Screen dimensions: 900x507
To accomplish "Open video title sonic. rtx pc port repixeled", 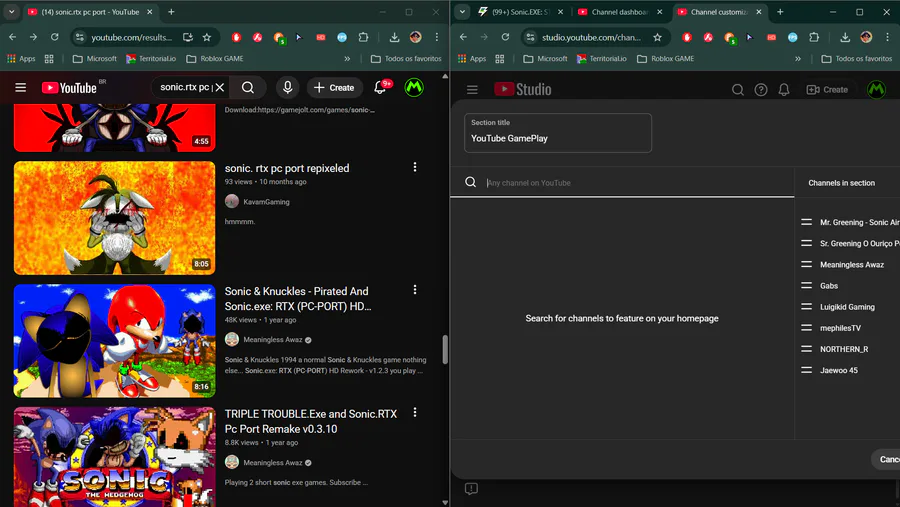I will pos(287,168).
